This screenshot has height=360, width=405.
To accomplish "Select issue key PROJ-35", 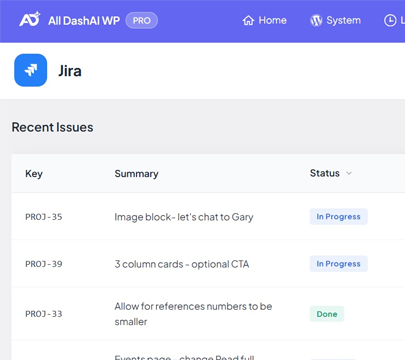I will click(44, 217).
